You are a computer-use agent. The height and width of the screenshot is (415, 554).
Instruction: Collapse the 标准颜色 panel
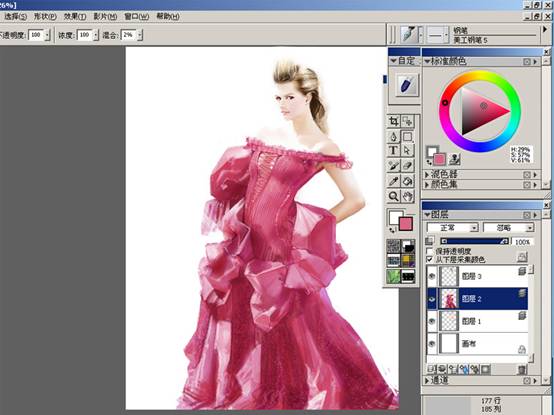(x=427, y=61)
